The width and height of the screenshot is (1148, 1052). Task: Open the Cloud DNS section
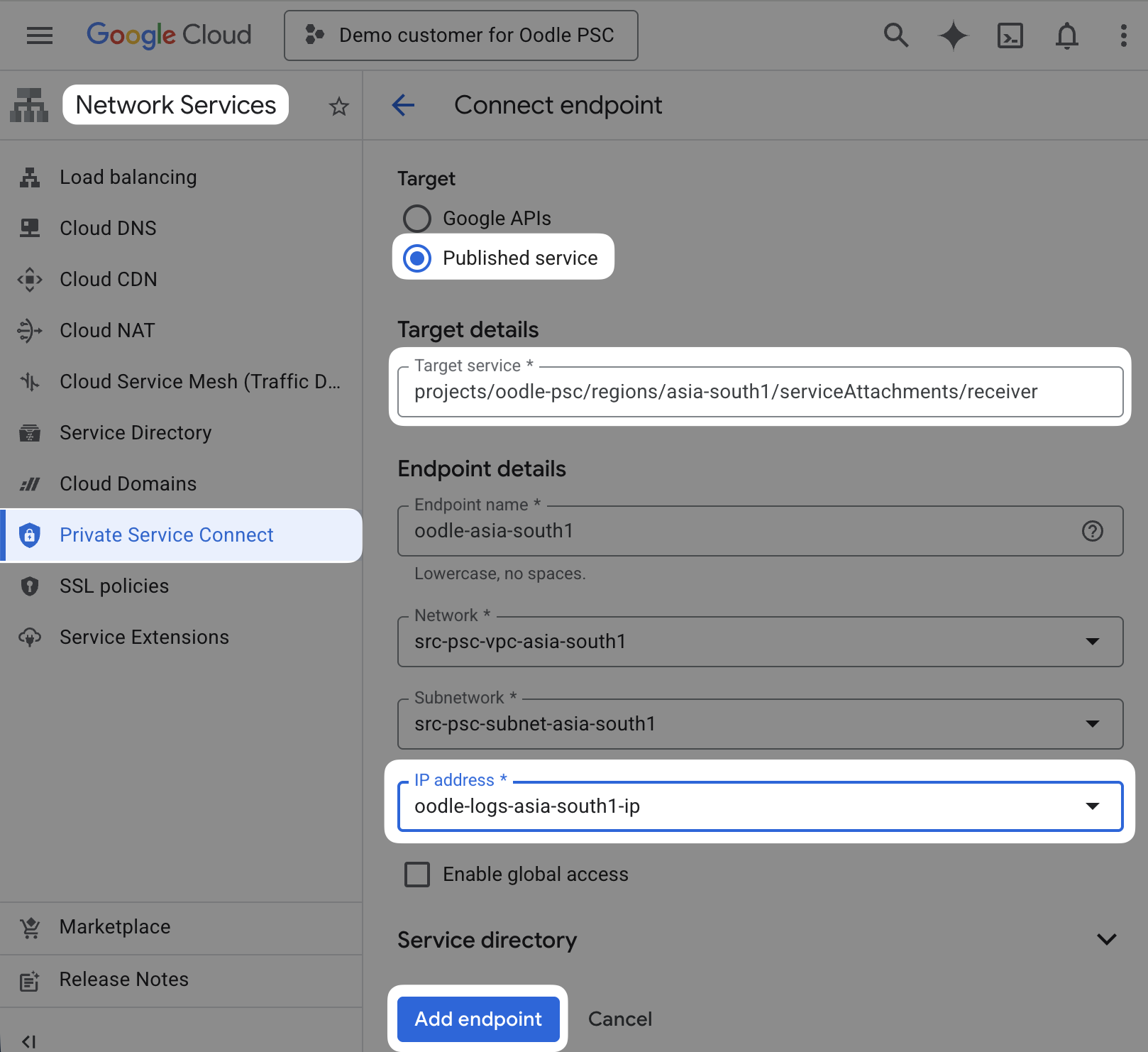108,228
